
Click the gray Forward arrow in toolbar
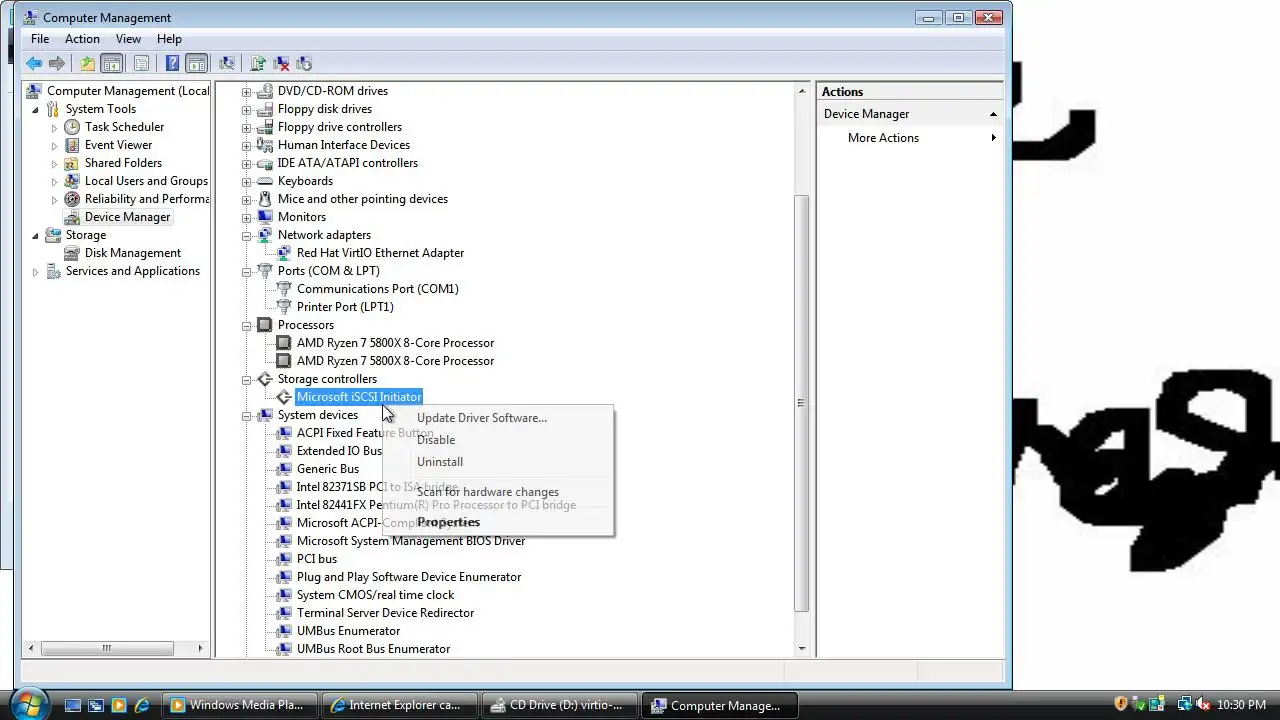(x=57, y=64)
